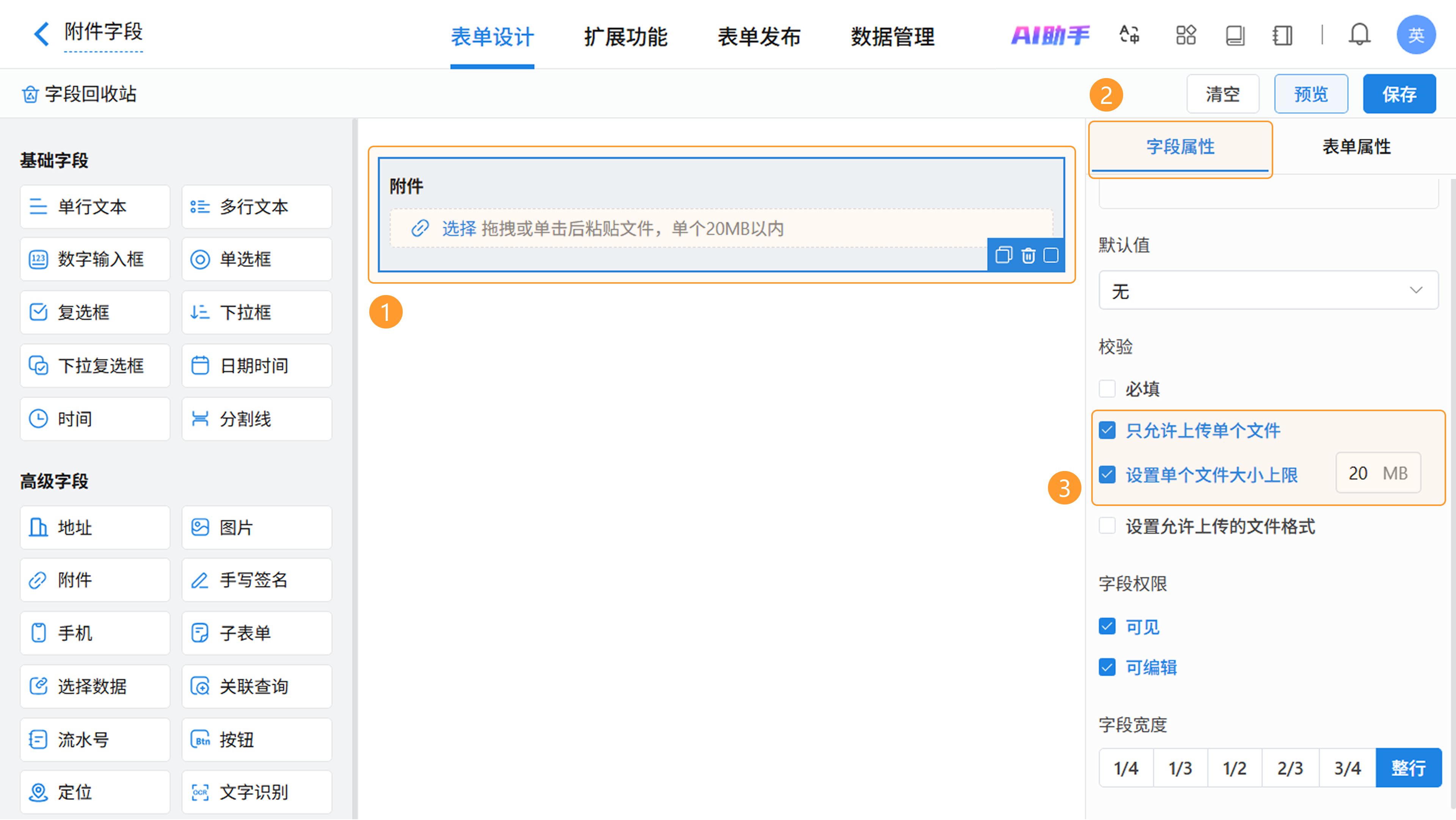Uncheck 只允许上传单个文件 option
This screenshot has height=820, width=1456.
pyautogui.click(x=1107, y=430)
